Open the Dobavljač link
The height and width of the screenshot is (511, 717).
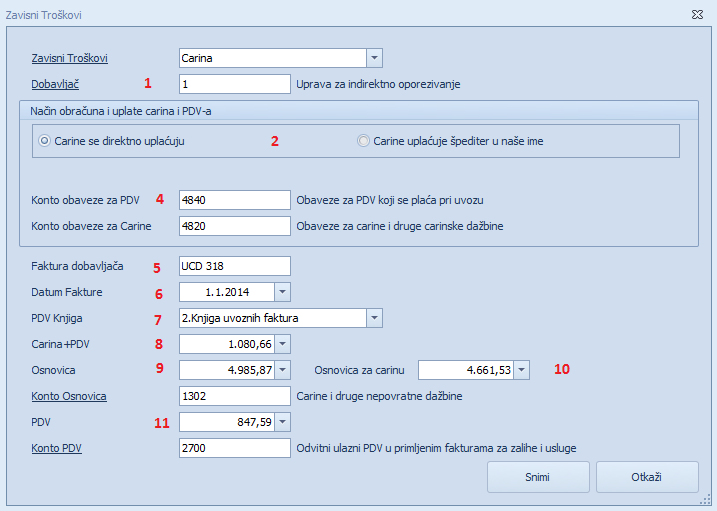(x=55, y=85)
